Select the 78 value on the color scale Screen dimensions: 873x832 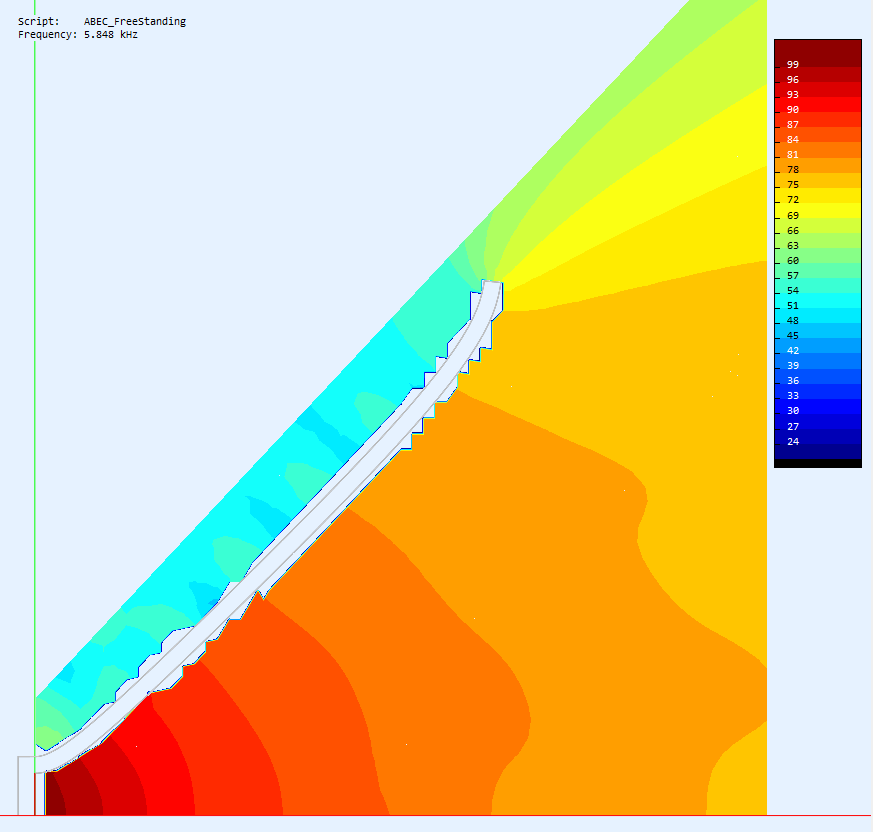pyautogui.click(x=793, y=169)
